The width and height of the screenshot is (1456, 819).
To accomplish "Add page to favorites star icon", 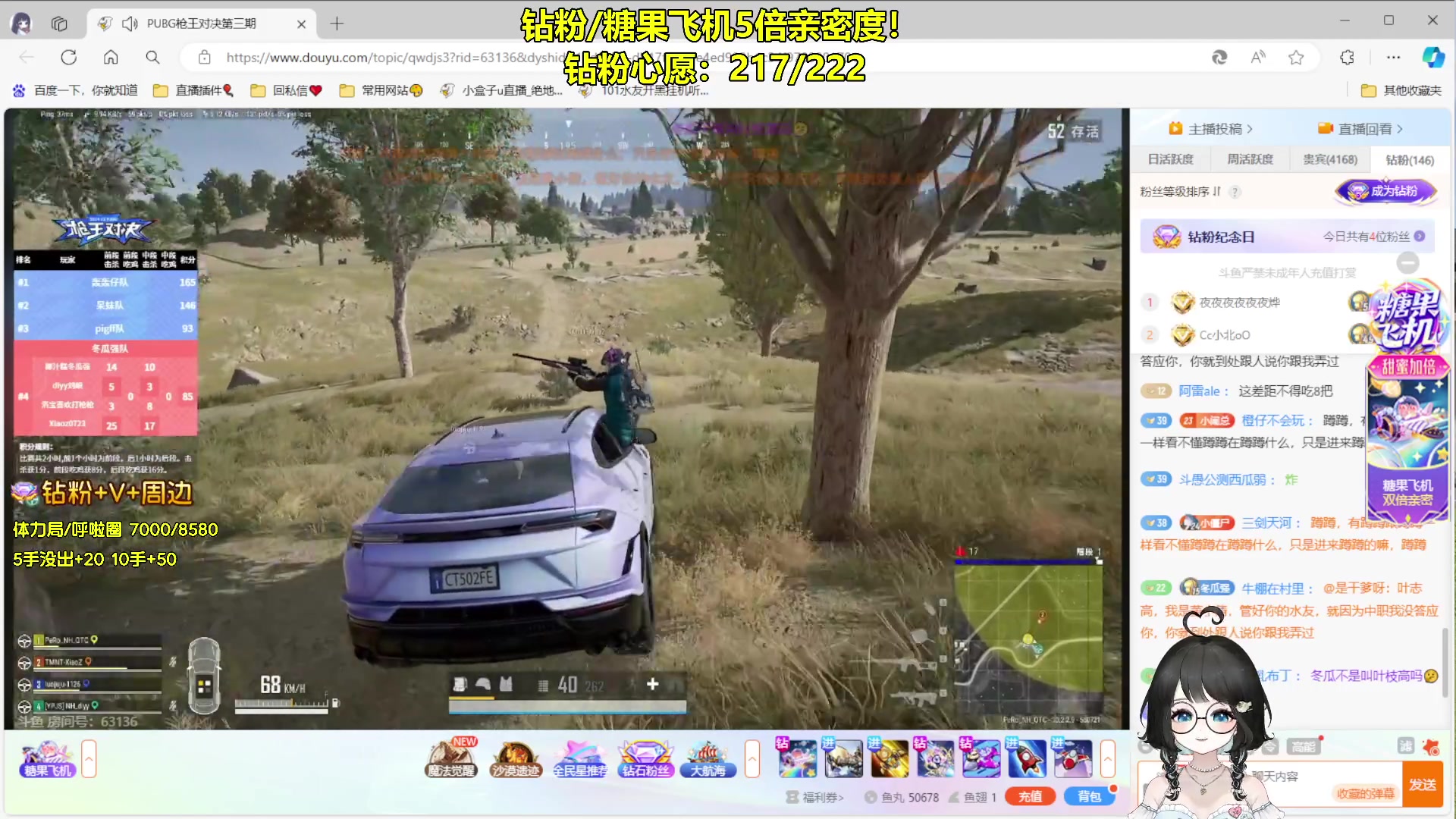I will [x=1296, y=57].
